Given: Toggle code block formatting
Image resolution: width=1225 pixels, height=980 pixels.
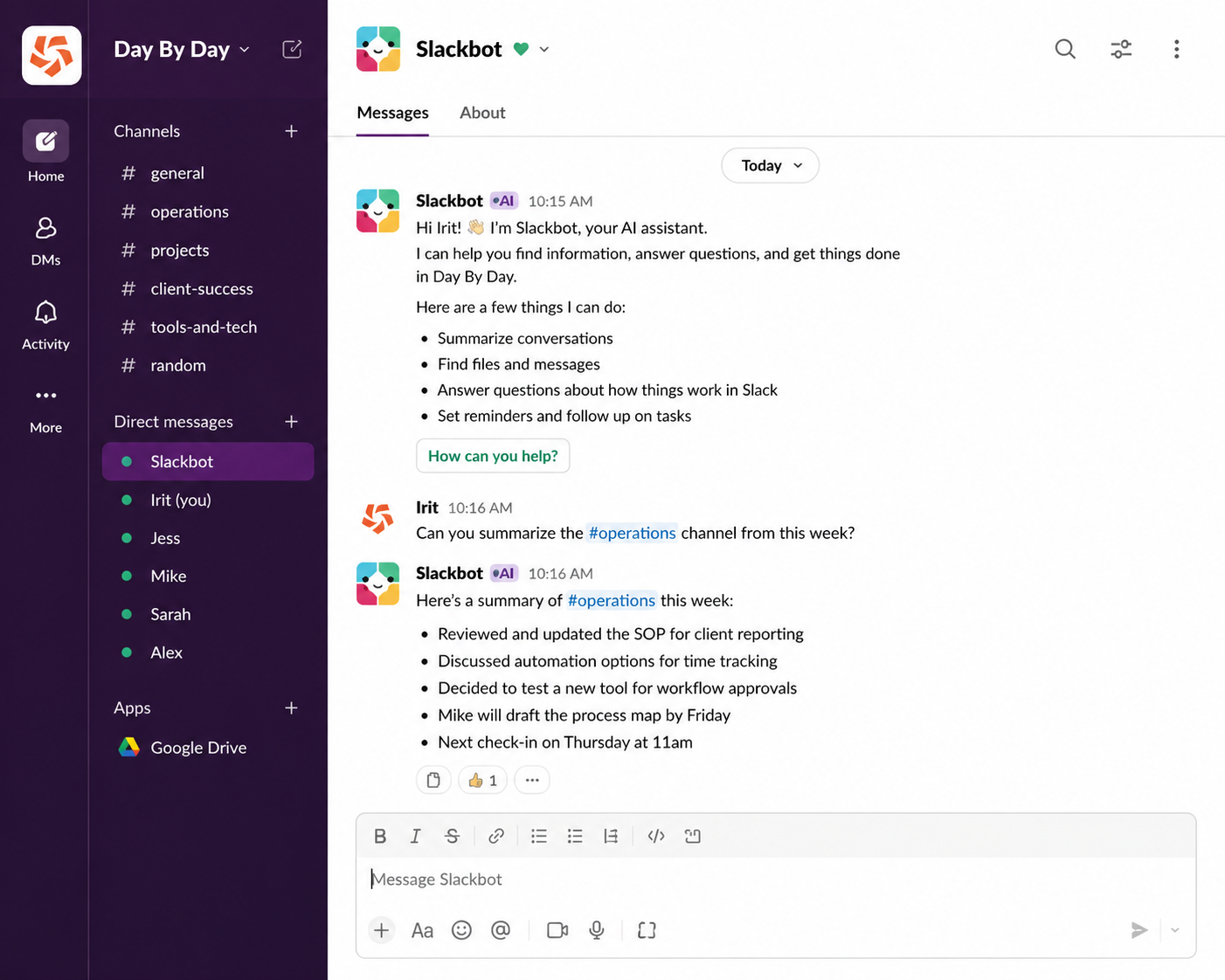Looking at the screenshot, I should click(693, 836).
